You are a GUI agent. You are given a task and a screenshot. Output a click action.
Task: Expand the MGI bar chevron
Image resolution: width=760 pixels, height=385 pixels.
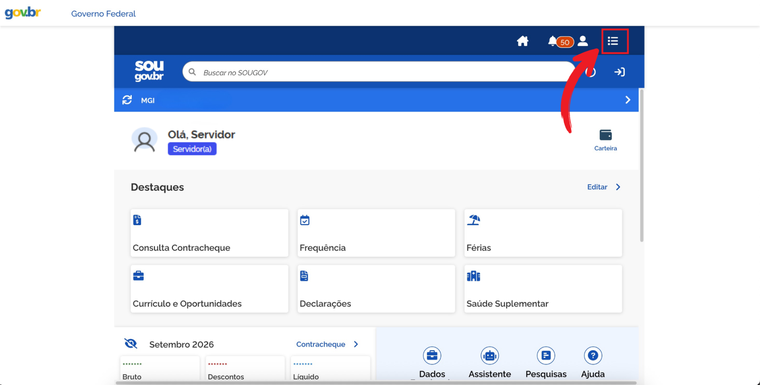[x=628, y=100]
